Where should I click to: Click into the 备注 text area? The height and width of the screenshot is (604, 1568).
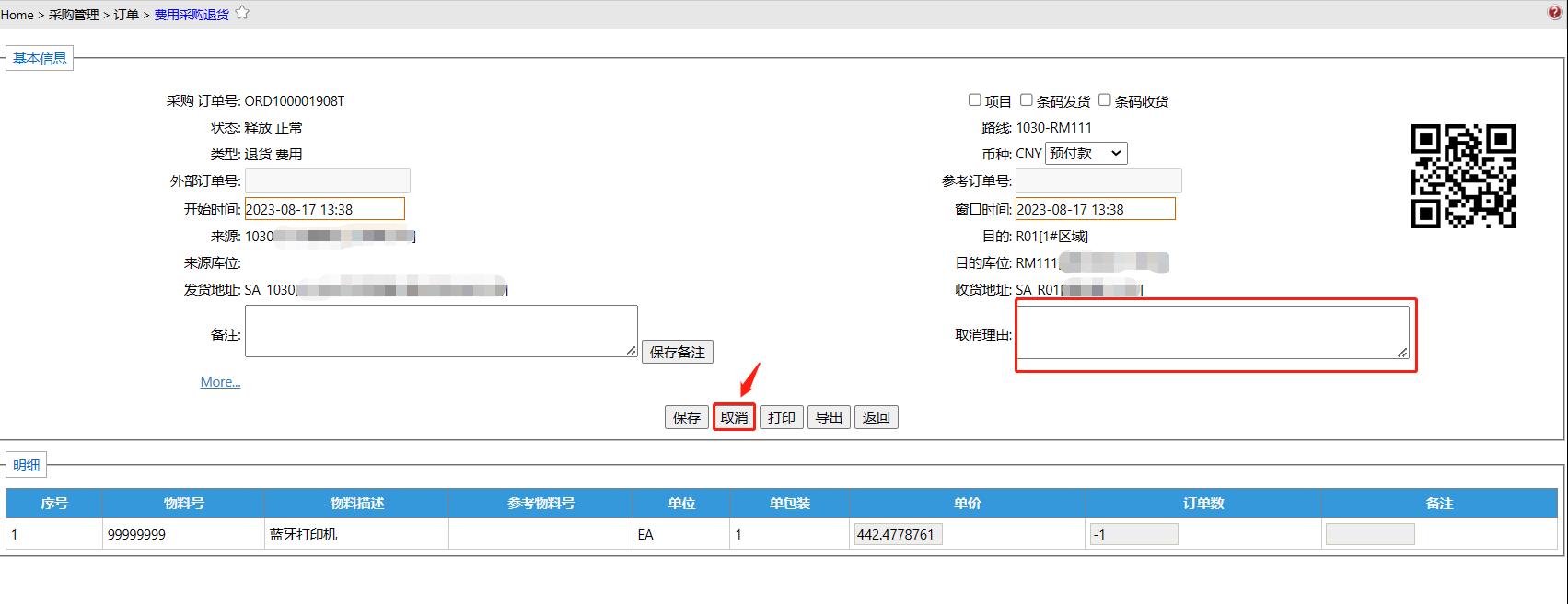pyautogui.click(x=441, y=331)
